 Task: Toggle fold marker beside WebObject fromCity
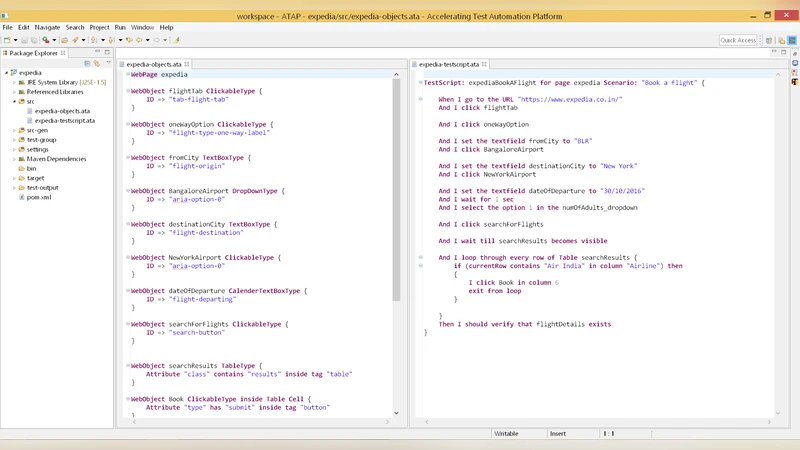point(128,157)
